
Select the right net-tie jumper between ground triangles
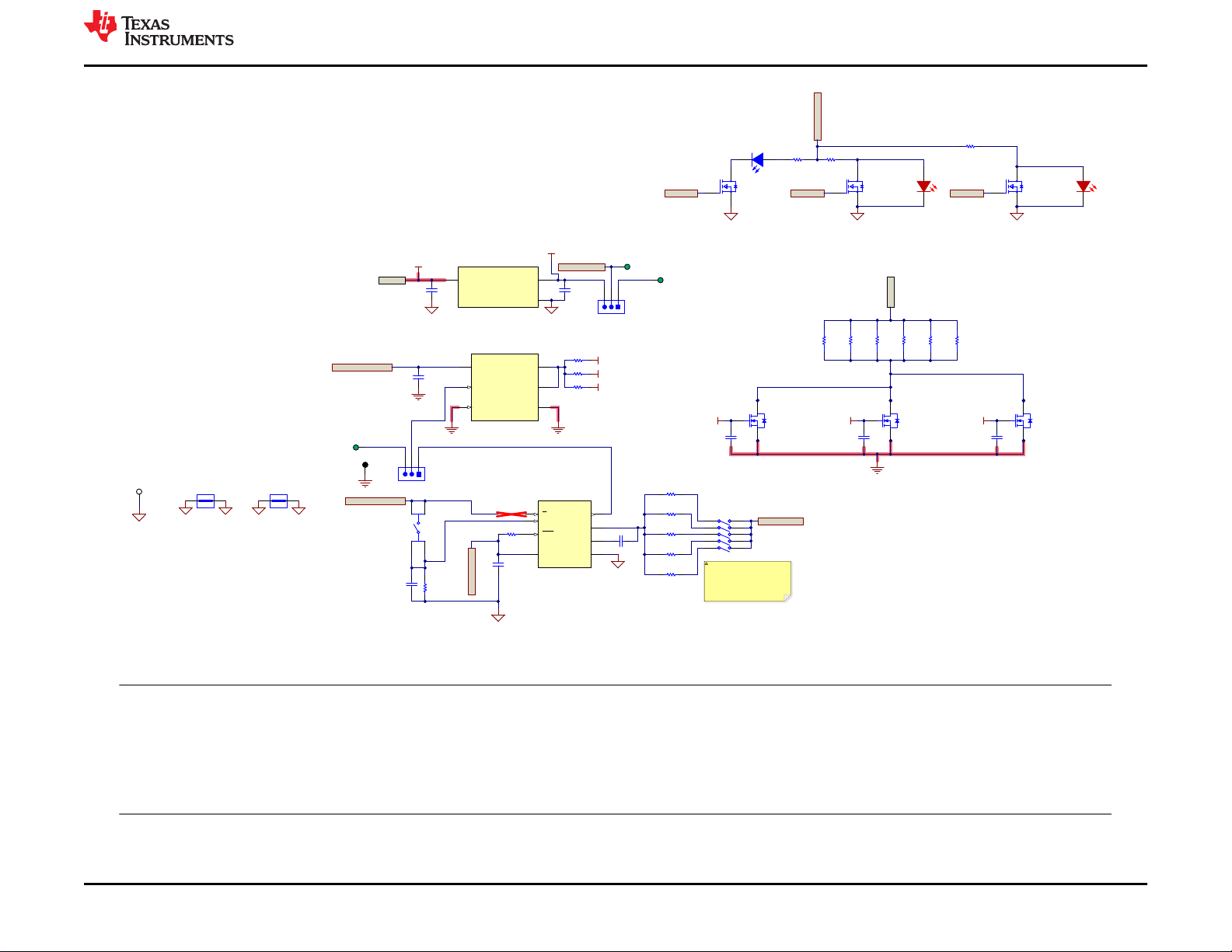pos(278,501)
